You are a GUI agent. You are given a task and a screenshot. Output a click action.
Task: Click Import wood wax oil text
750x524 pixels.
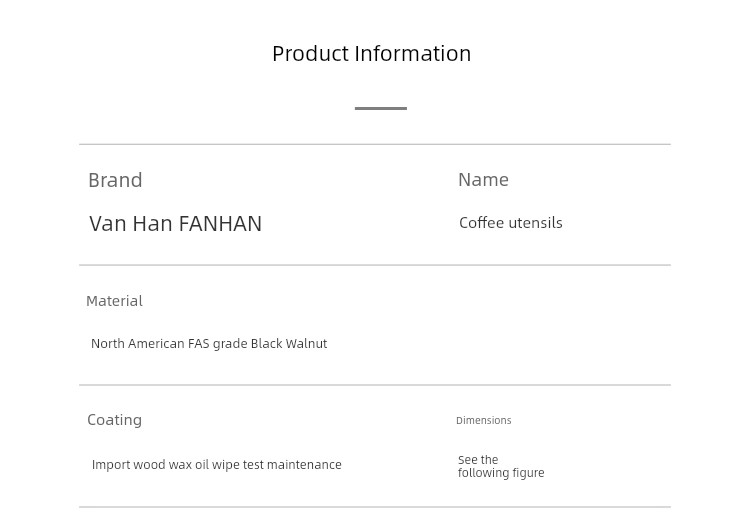151,465
